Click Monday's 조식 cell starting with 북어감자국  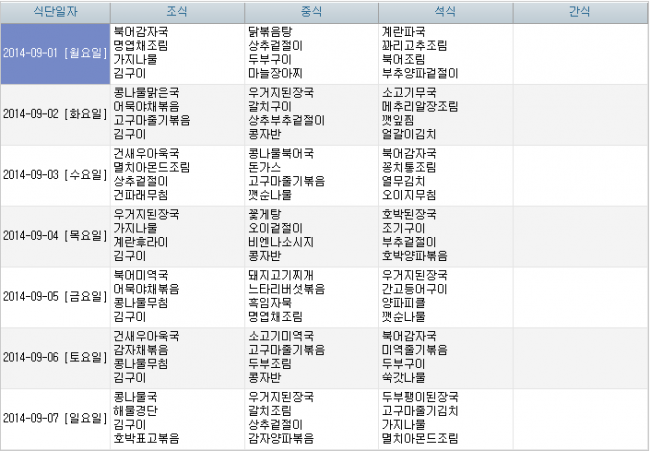click(x=176, y=53)
